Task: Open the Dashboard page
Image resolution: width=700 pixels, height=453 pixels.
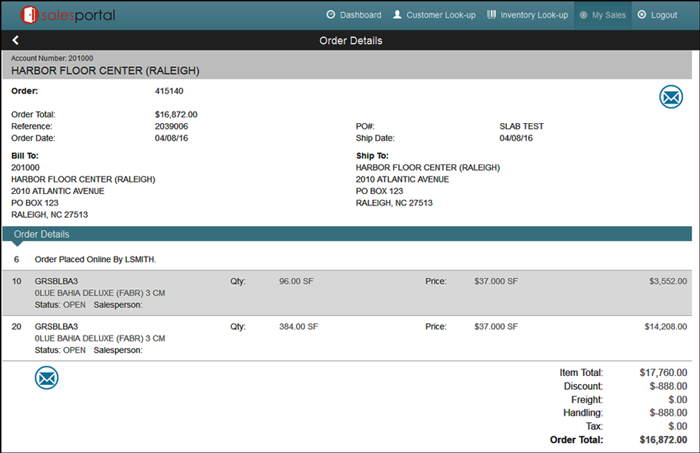Action: point(353,15)
